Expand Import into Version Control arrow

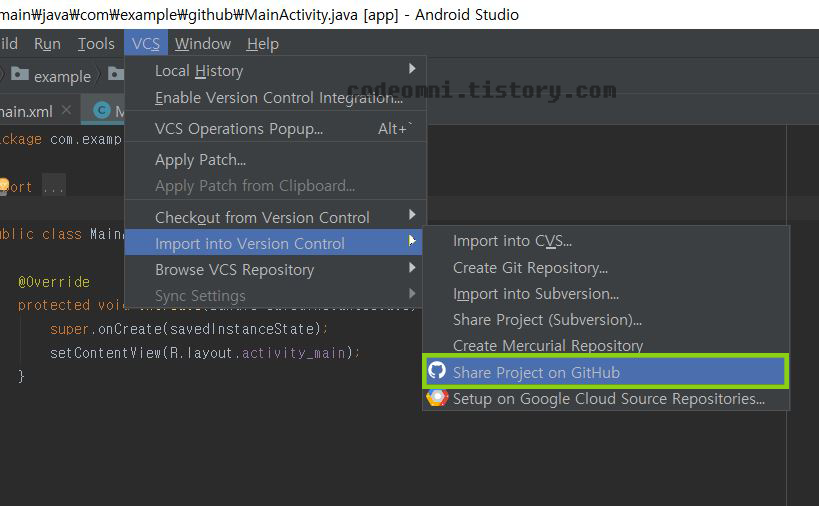(412, 241)
